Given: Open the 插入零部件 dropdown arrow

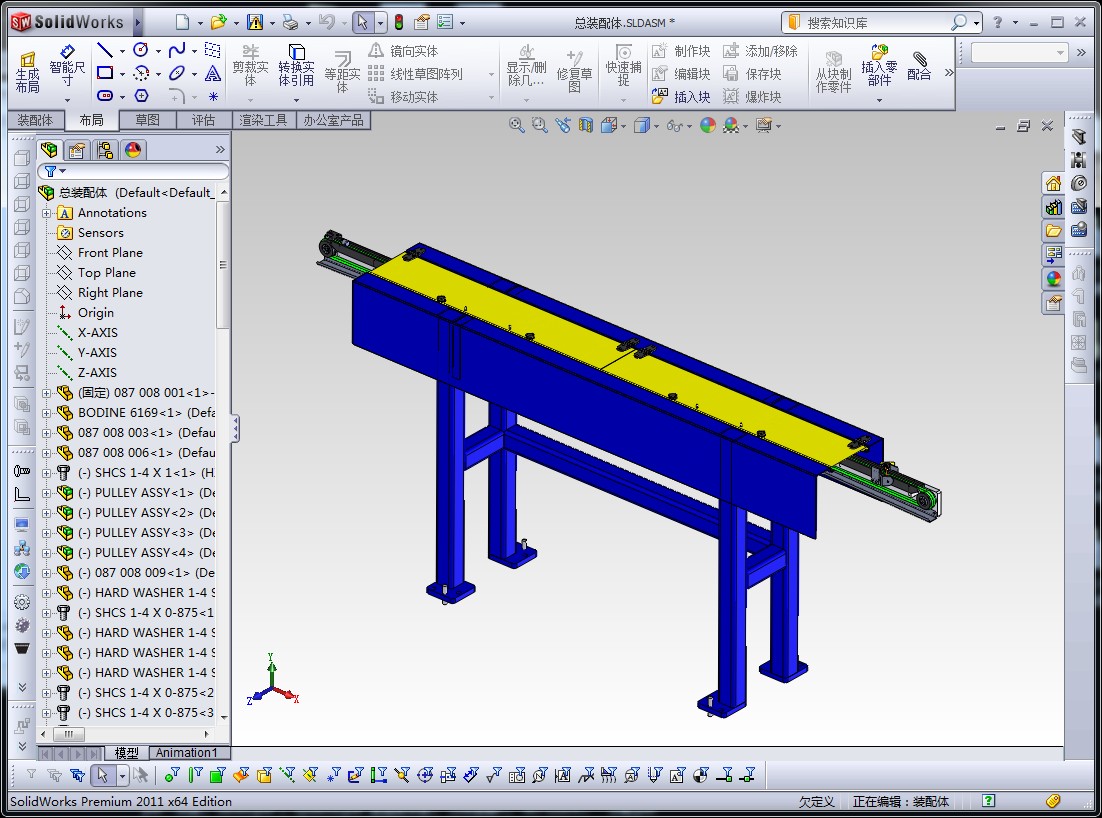Looking at the screenshot, I should coord(879,100).
